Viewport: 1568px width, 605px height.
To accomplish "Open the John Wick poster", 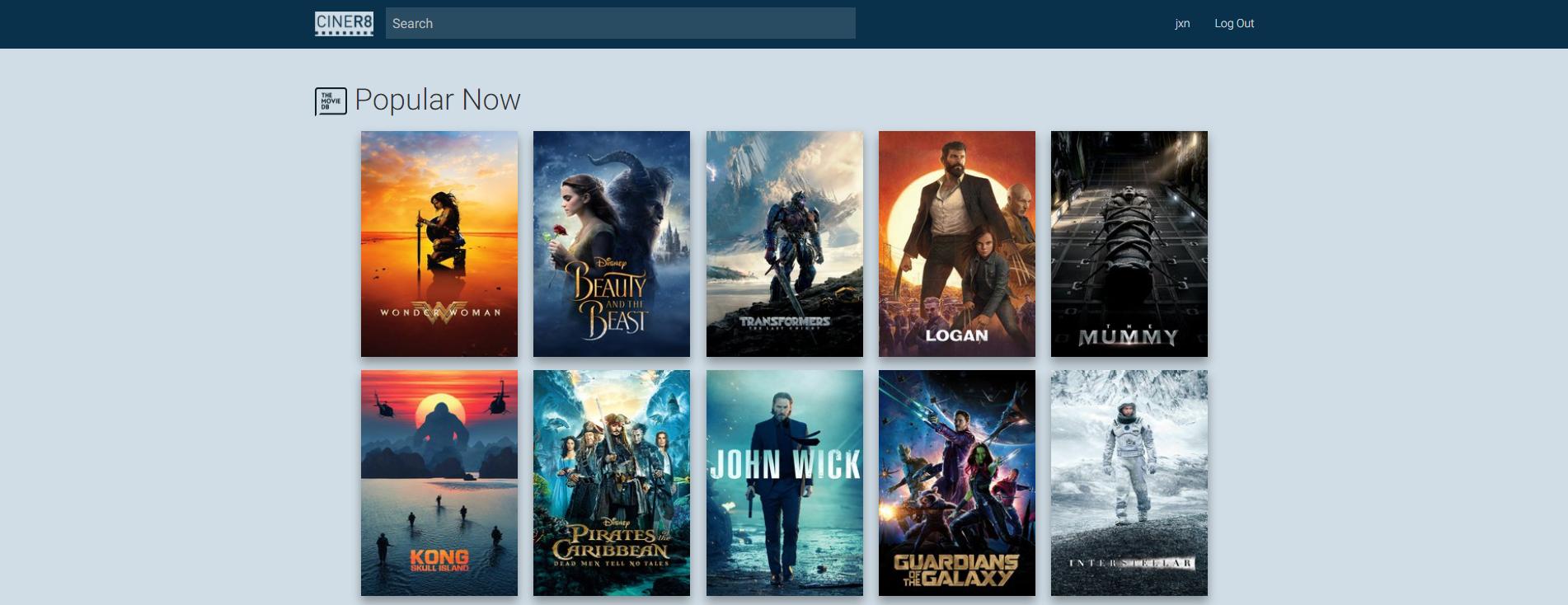I will (x=785, y=483).
